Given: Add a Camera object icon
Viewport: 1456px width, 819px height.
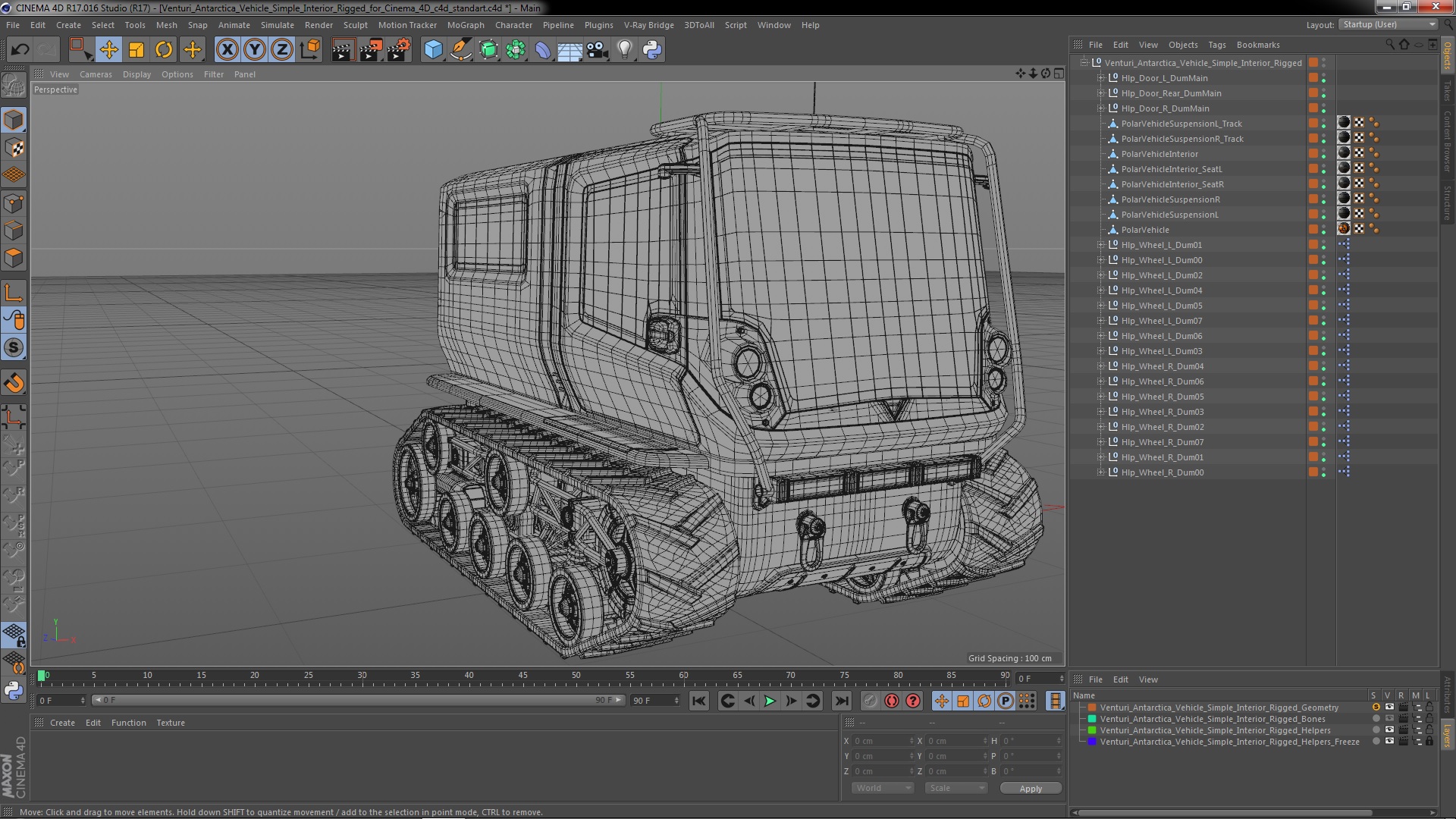Looking at the screenshot, I should click(597, 50).
